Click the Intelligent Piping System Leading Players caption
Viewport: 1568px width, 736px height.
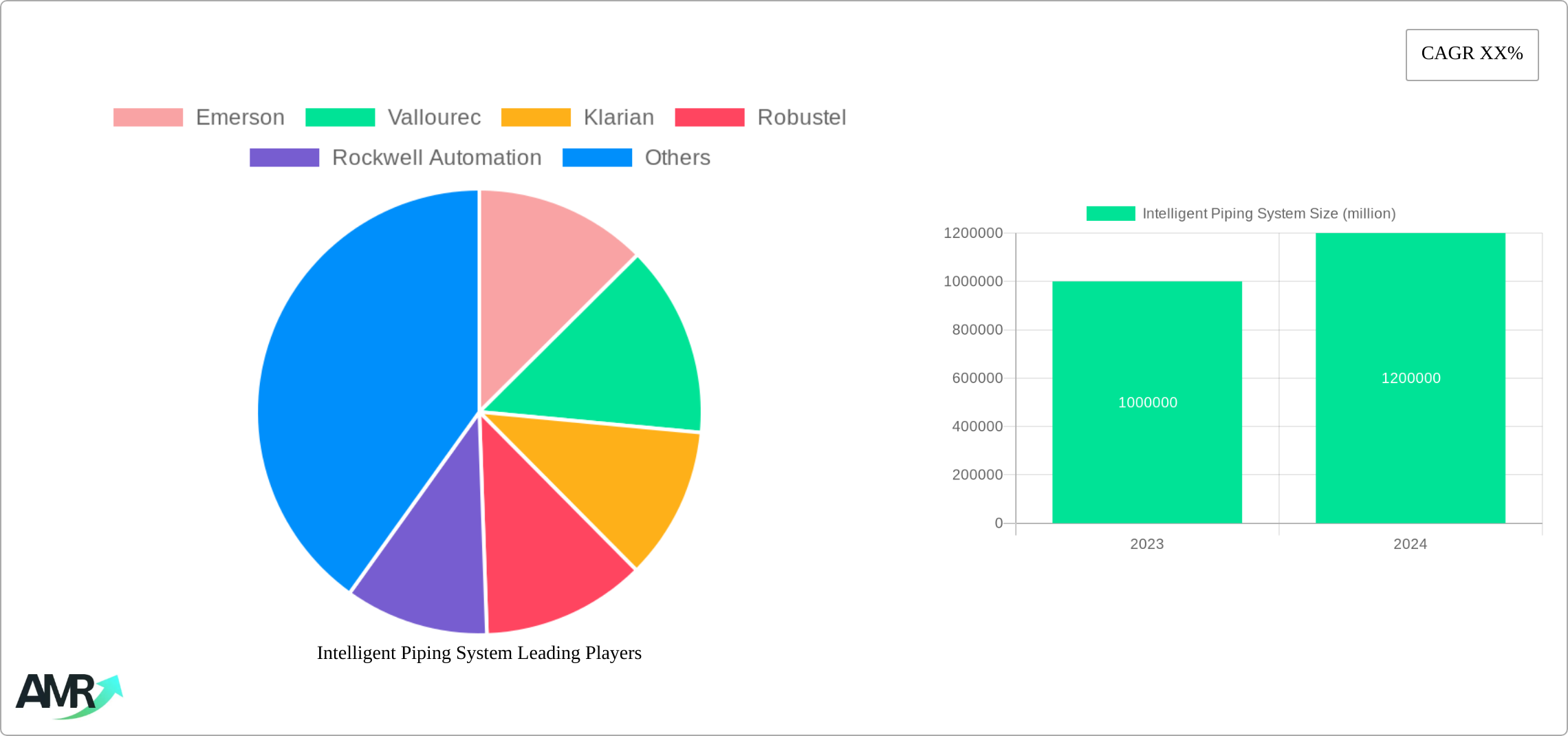479,653
